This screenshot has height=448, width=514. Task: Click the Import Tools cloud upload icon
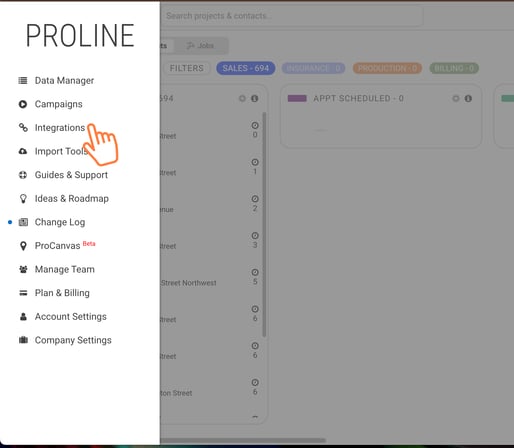click(x=23, y=151)
